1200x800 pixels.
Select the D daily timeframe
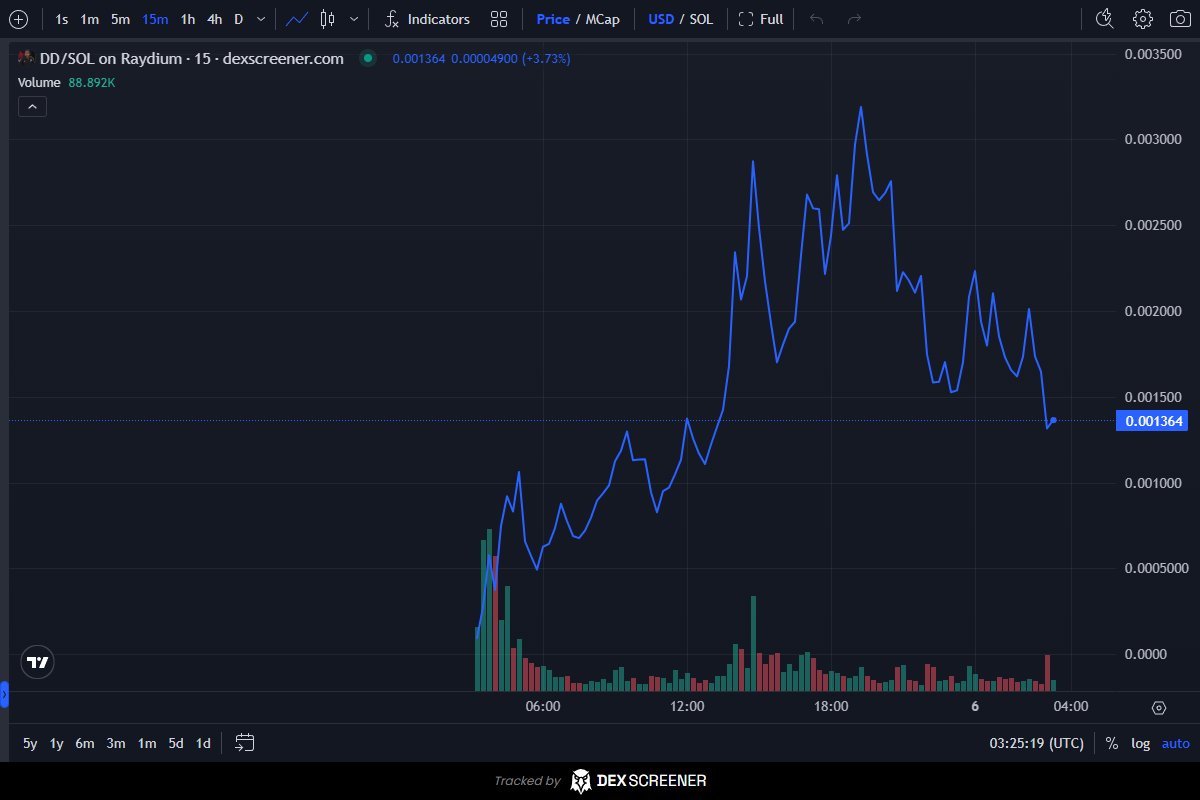(238, 19)
